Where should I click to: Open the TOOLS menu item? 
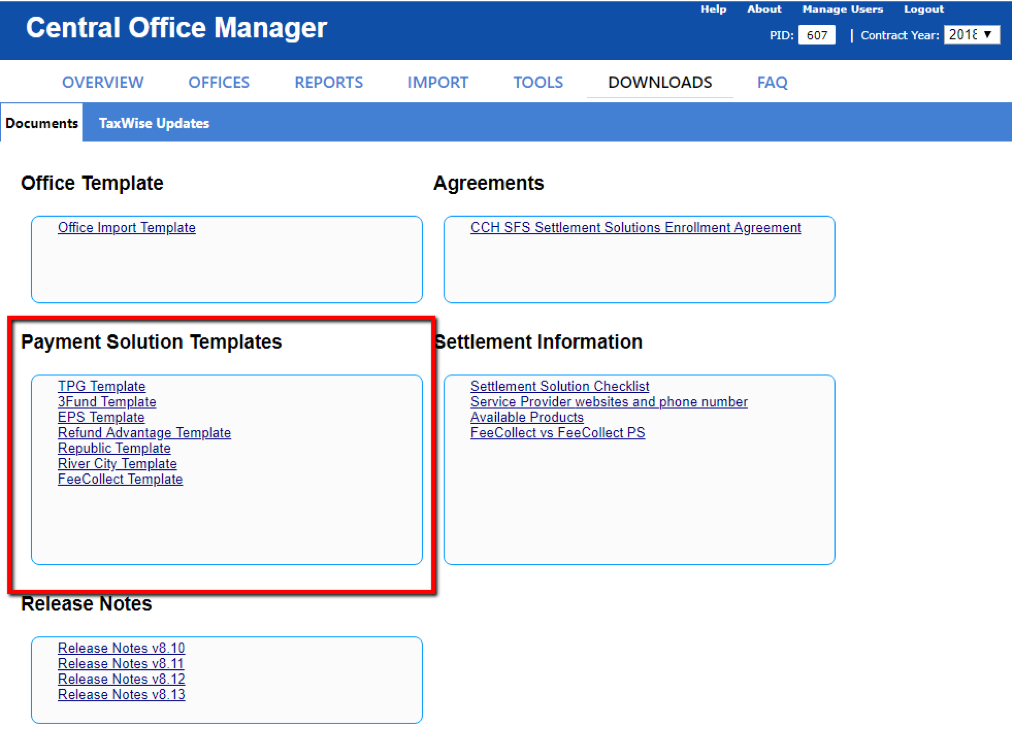(x=538, y=83)
